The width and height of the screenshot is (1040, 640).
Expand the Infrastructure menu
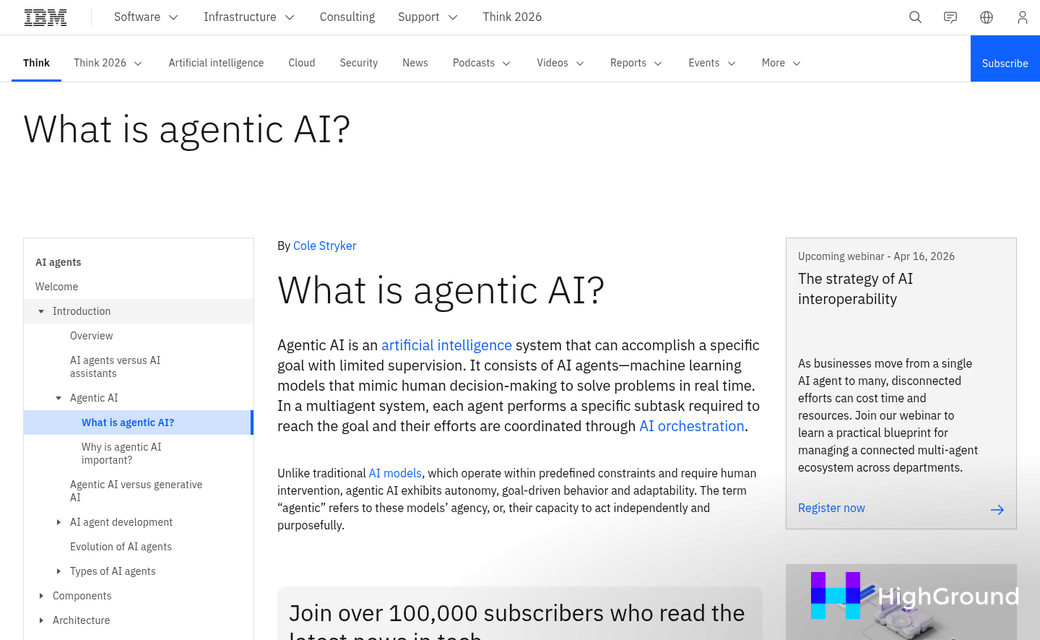pyautogui.click(x=249, y=17)
